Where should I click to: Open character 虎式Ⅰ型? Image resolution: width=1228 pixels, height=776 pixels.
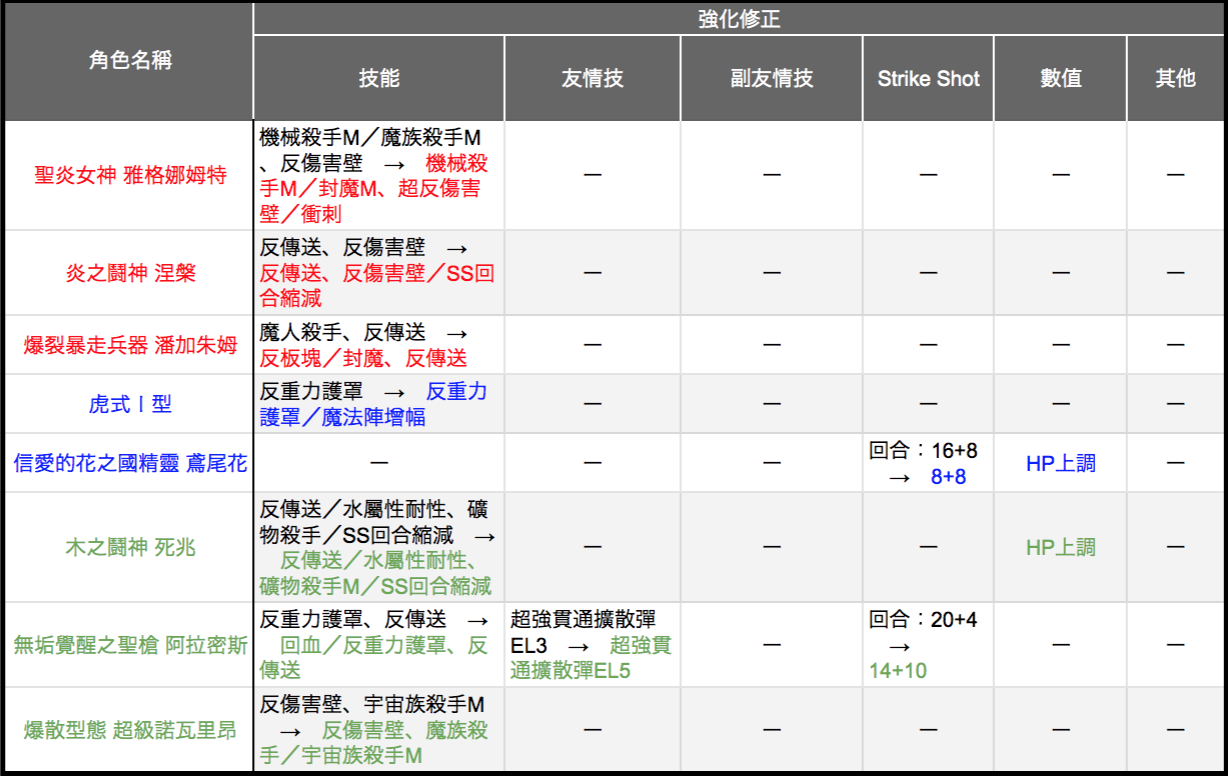click(x=130, y=404)
